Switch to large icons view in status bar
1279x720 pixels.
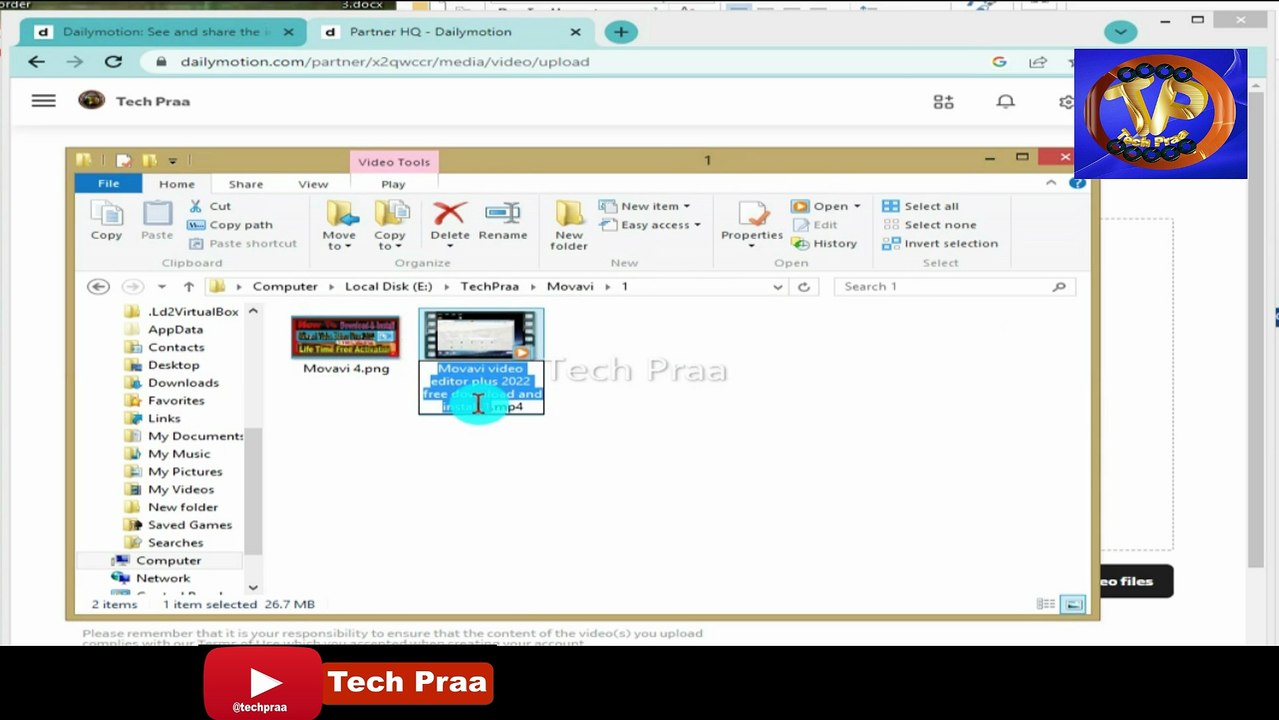point(1073,604)
